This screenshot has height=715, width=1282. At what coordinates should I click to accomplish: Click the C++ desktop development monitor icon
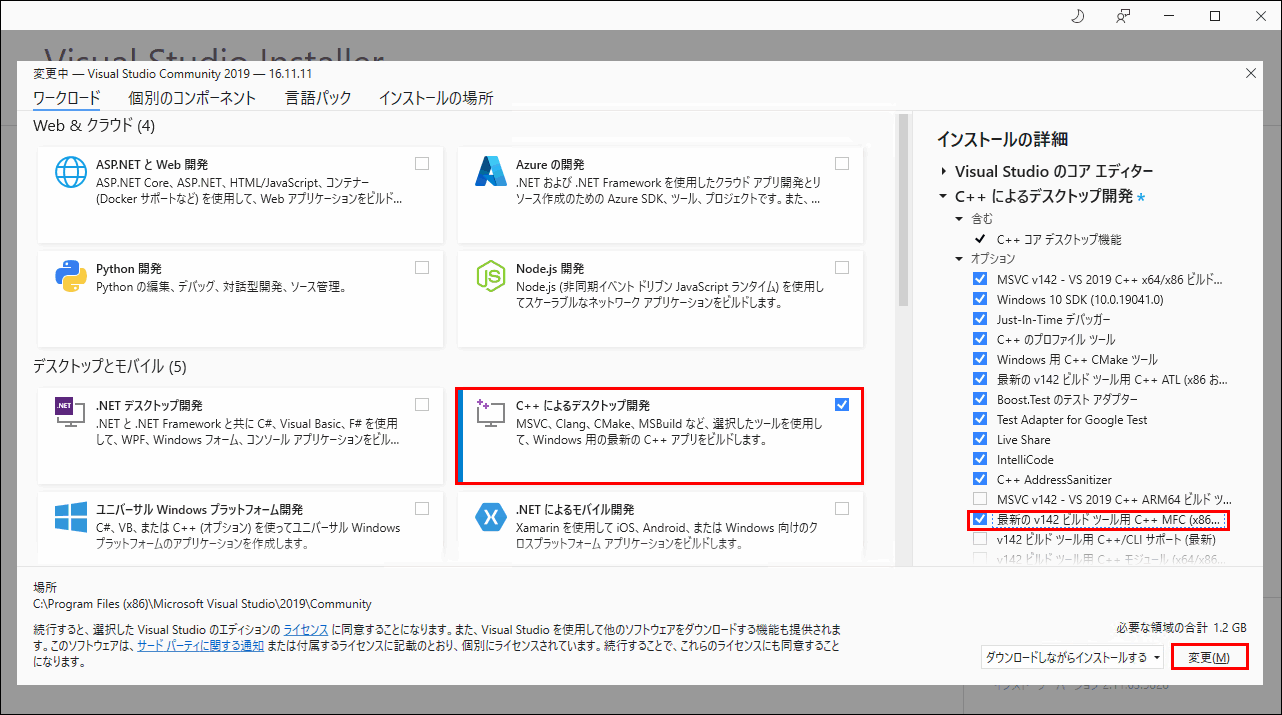coord(492,414)
